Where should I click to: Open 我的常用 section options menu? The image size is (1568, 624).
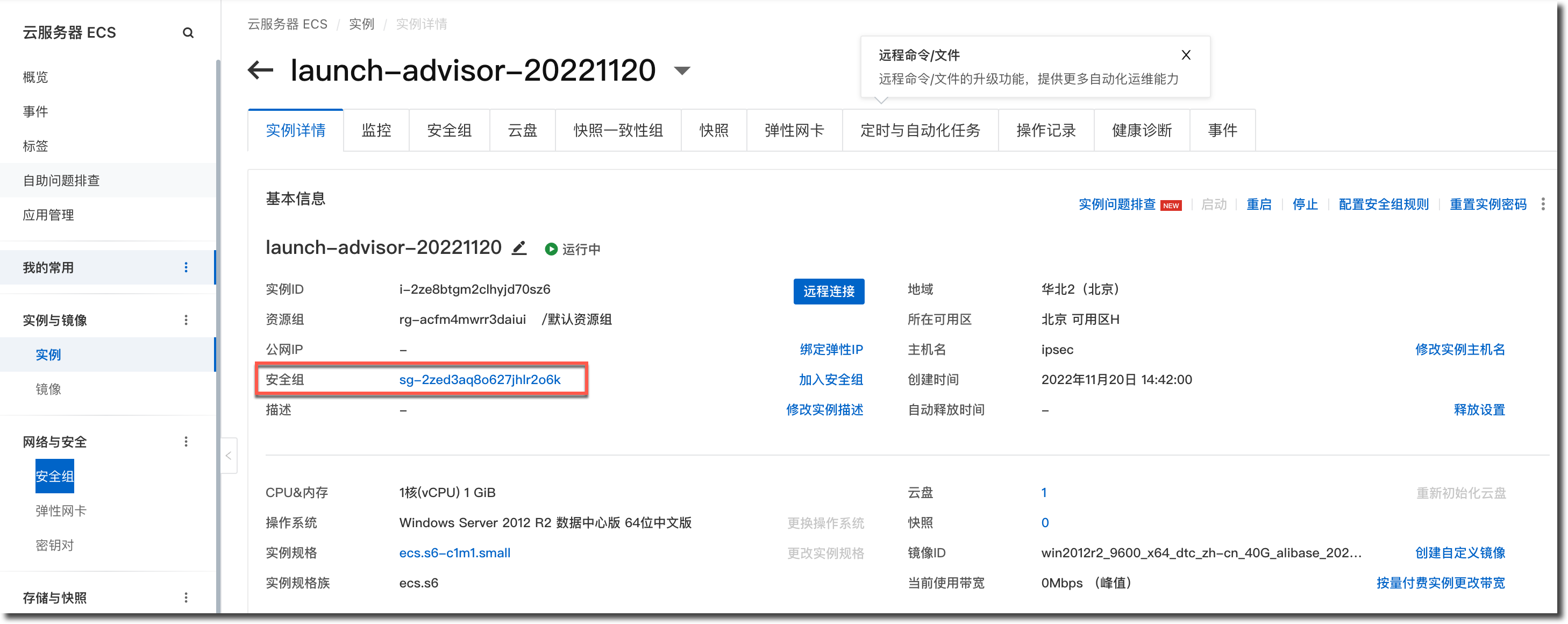(186, 267)
